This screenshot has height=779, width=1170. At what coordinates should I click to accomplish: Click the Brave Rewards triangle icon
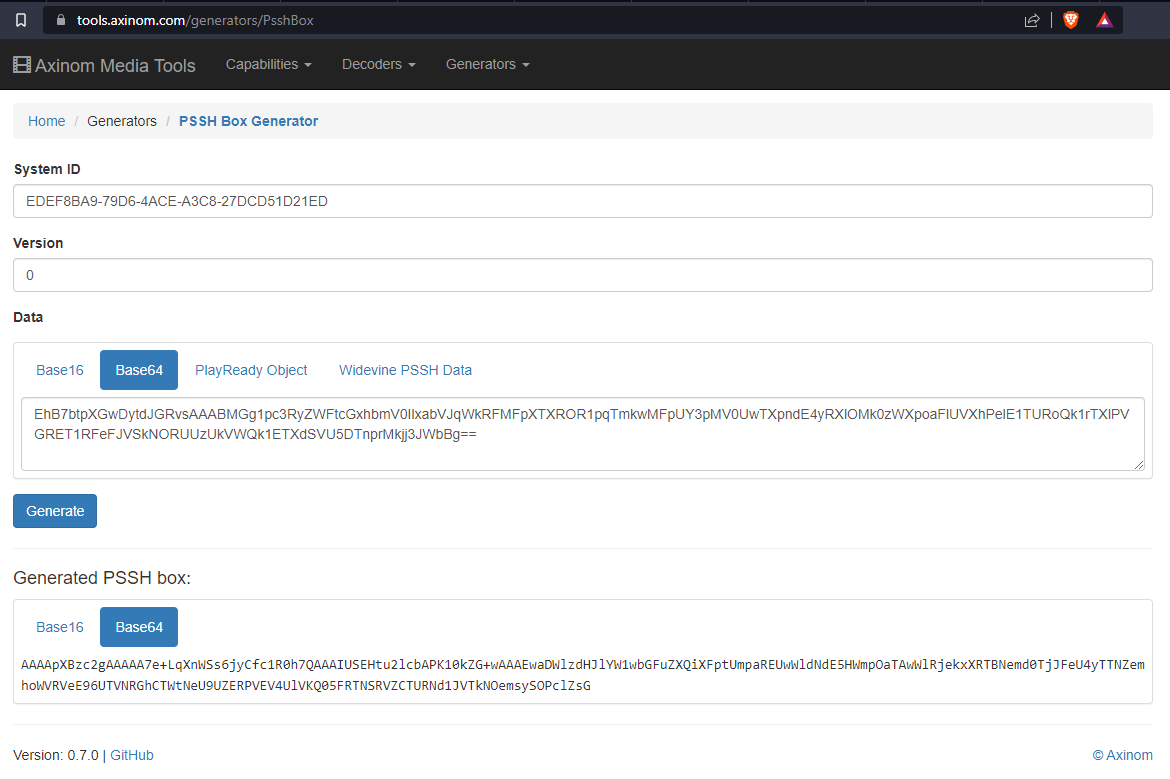coord(1104,20)
